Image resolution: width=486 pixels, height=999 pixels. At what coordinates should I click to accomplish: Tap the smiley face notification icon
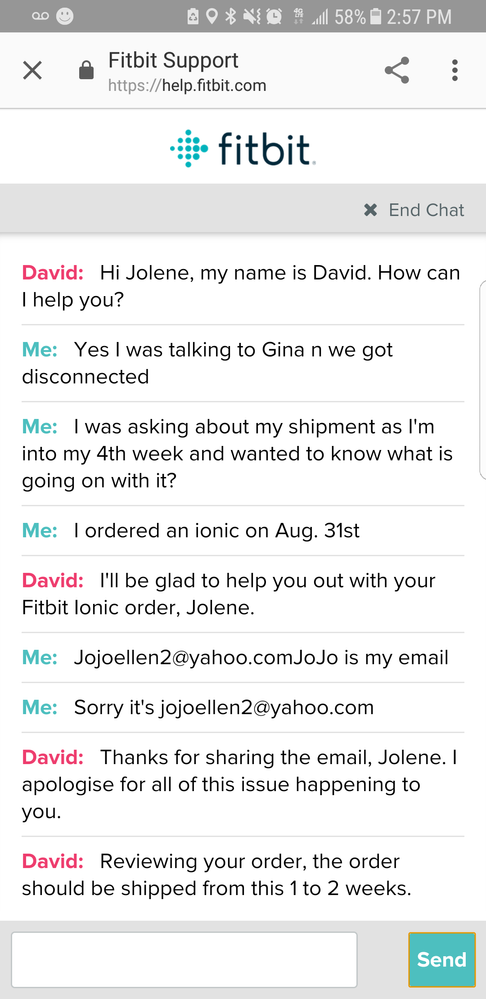click(x=64, y=16)
